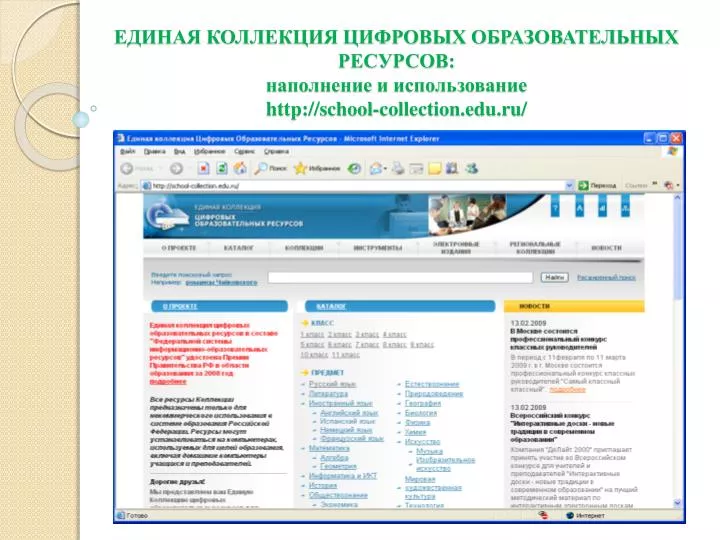Click the Найти search button
The width and height of the screenshot is (720, 540).
click(555, 277)
